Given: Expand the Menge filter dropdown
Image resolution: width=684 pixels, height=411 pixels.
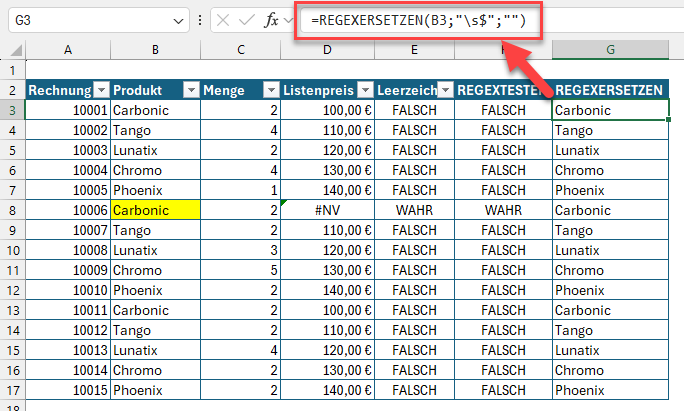Looking at the screenshot, I should point(270,91).
